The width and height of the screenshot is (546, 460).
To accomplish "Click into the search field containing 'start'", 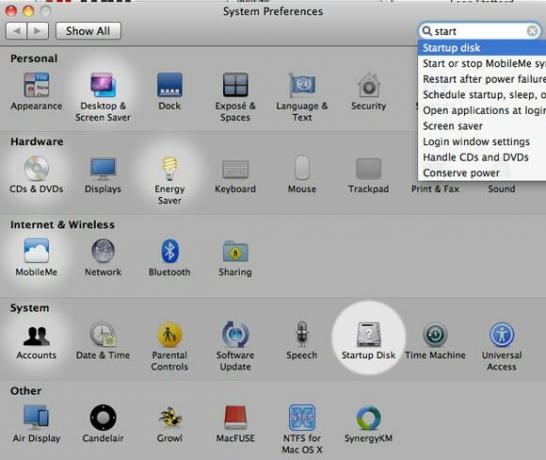I will 479,31.
